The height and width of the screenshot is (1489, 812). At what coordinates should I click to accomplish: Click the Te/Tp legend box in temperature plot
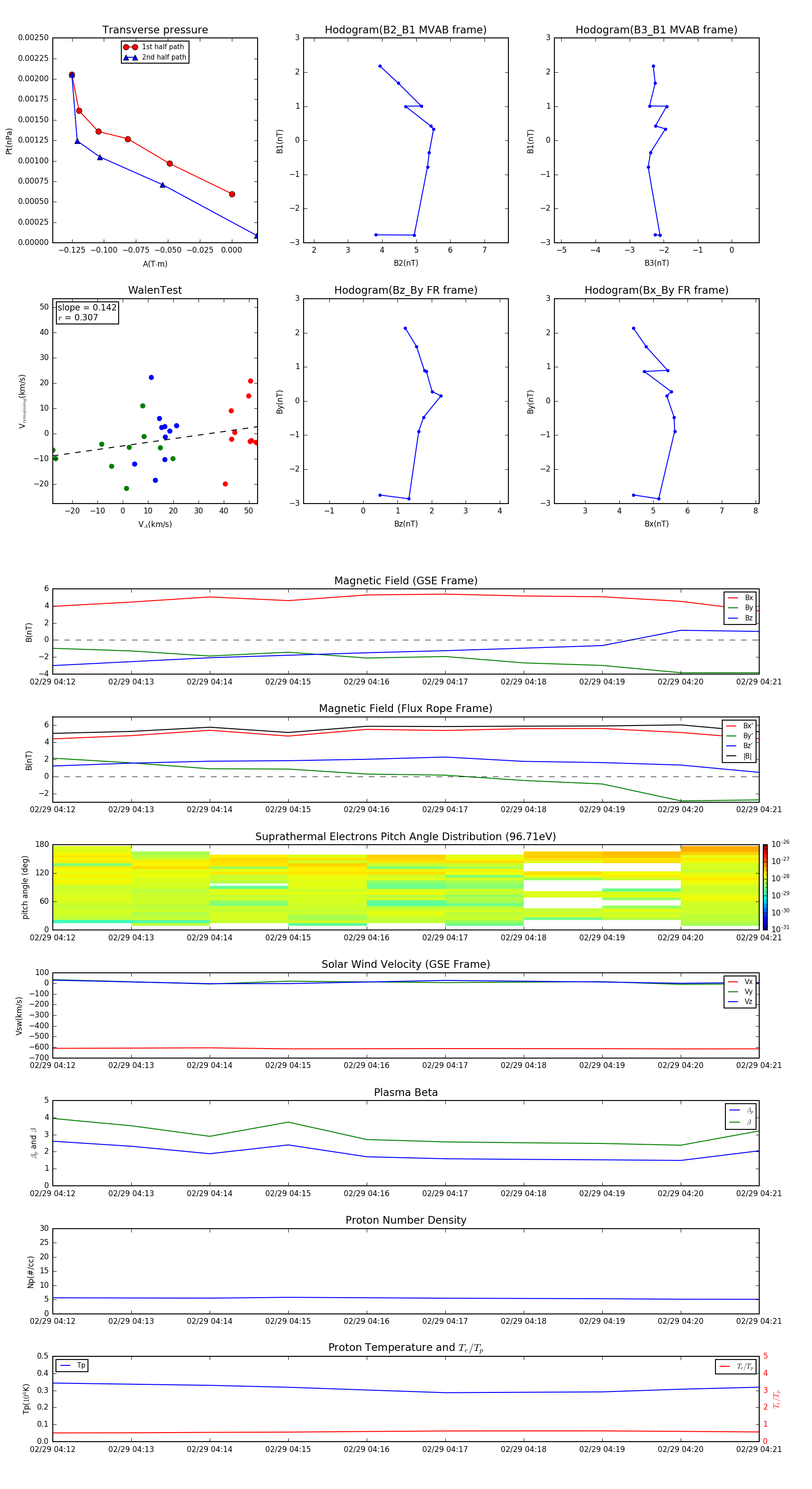pos(735,1367)
